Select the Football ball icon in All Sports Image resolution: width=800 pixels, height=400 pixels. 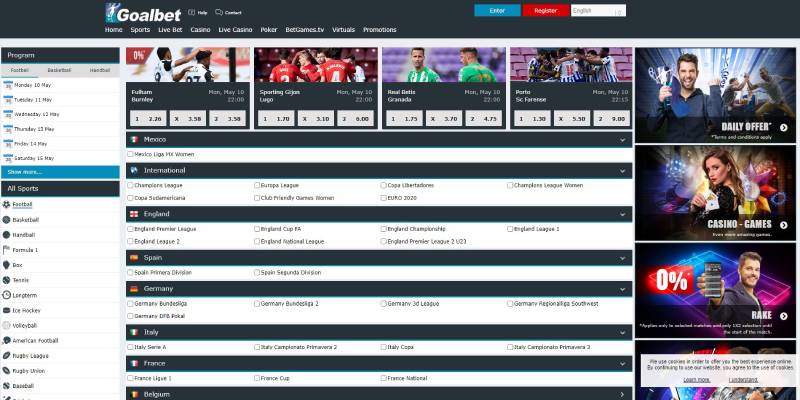tap(6, 205)
